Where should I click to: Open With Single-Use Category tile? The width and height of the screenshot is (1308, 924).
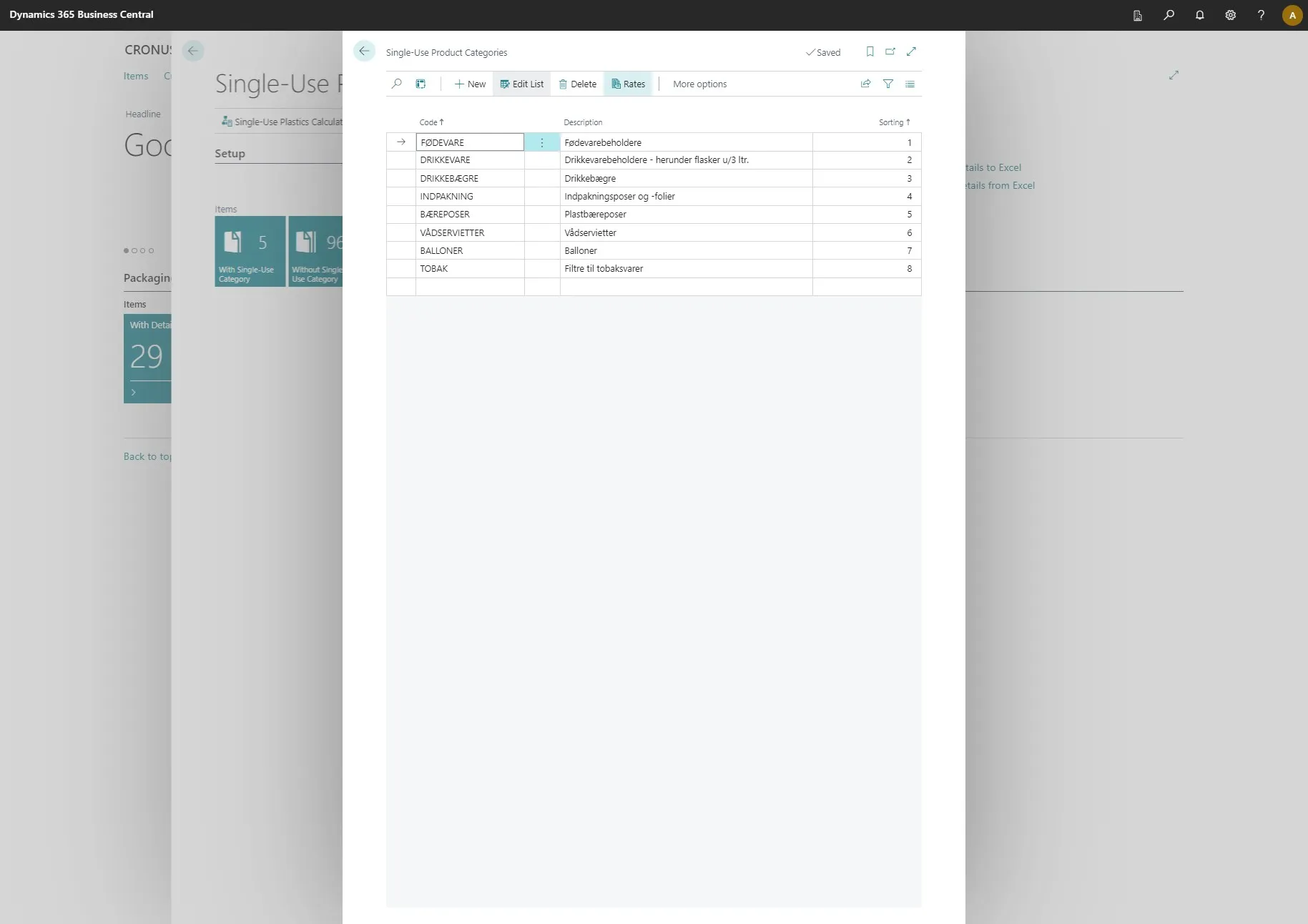[250, 251]
